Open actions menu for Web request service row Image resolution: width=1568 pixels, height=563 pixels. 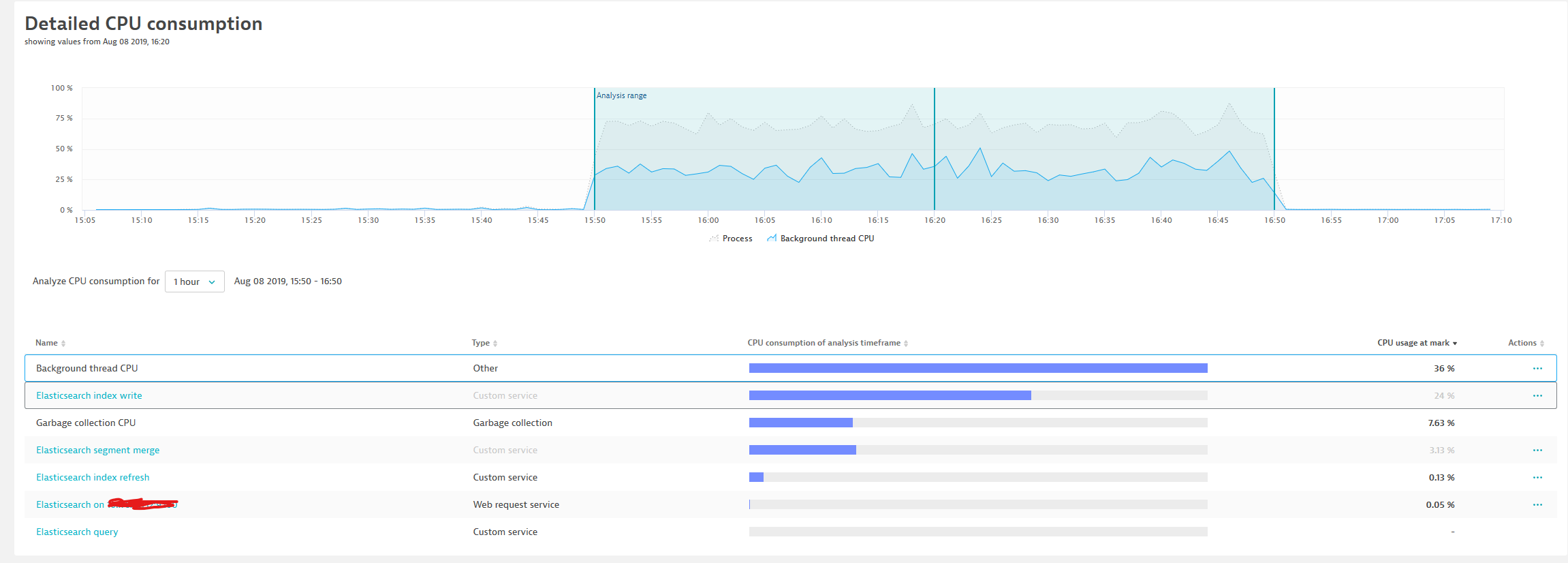(1537, 504)
